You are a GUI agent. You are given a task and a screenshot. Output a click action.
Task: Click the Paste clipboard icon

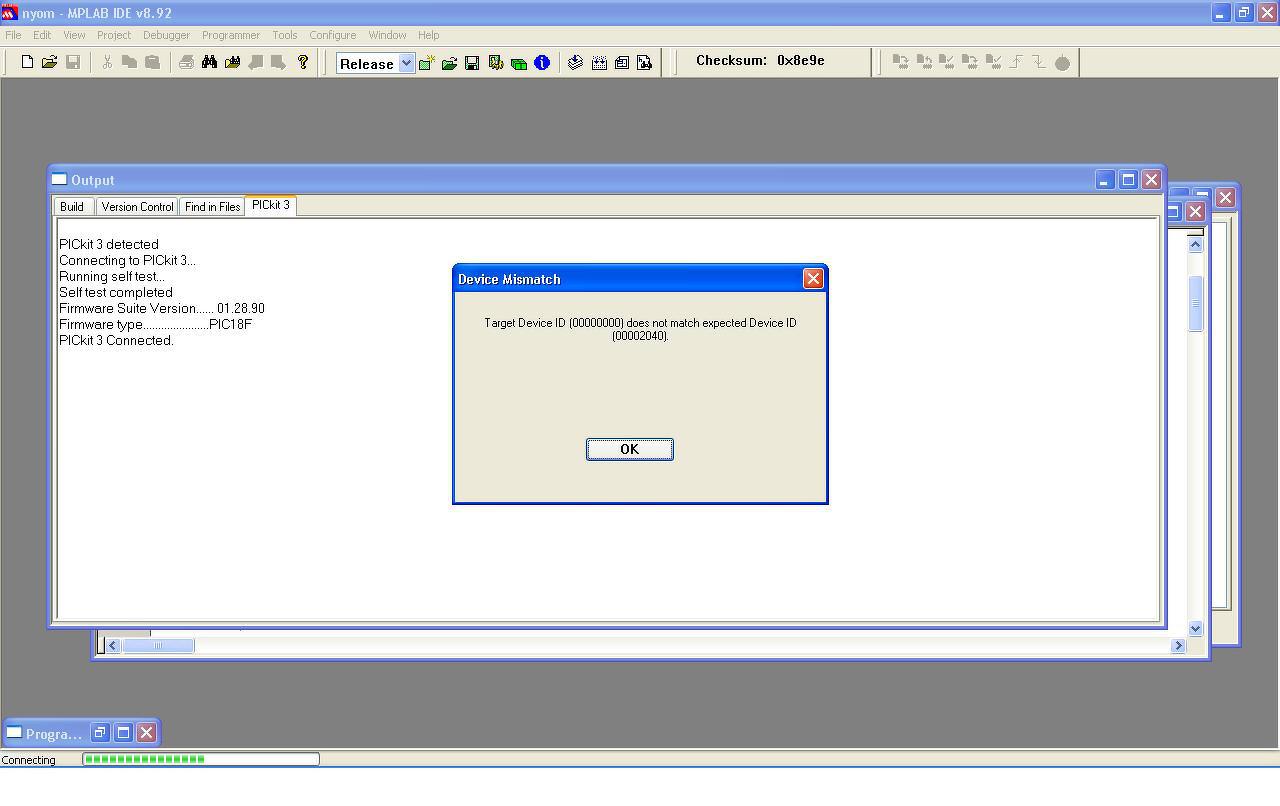point(152,62)
